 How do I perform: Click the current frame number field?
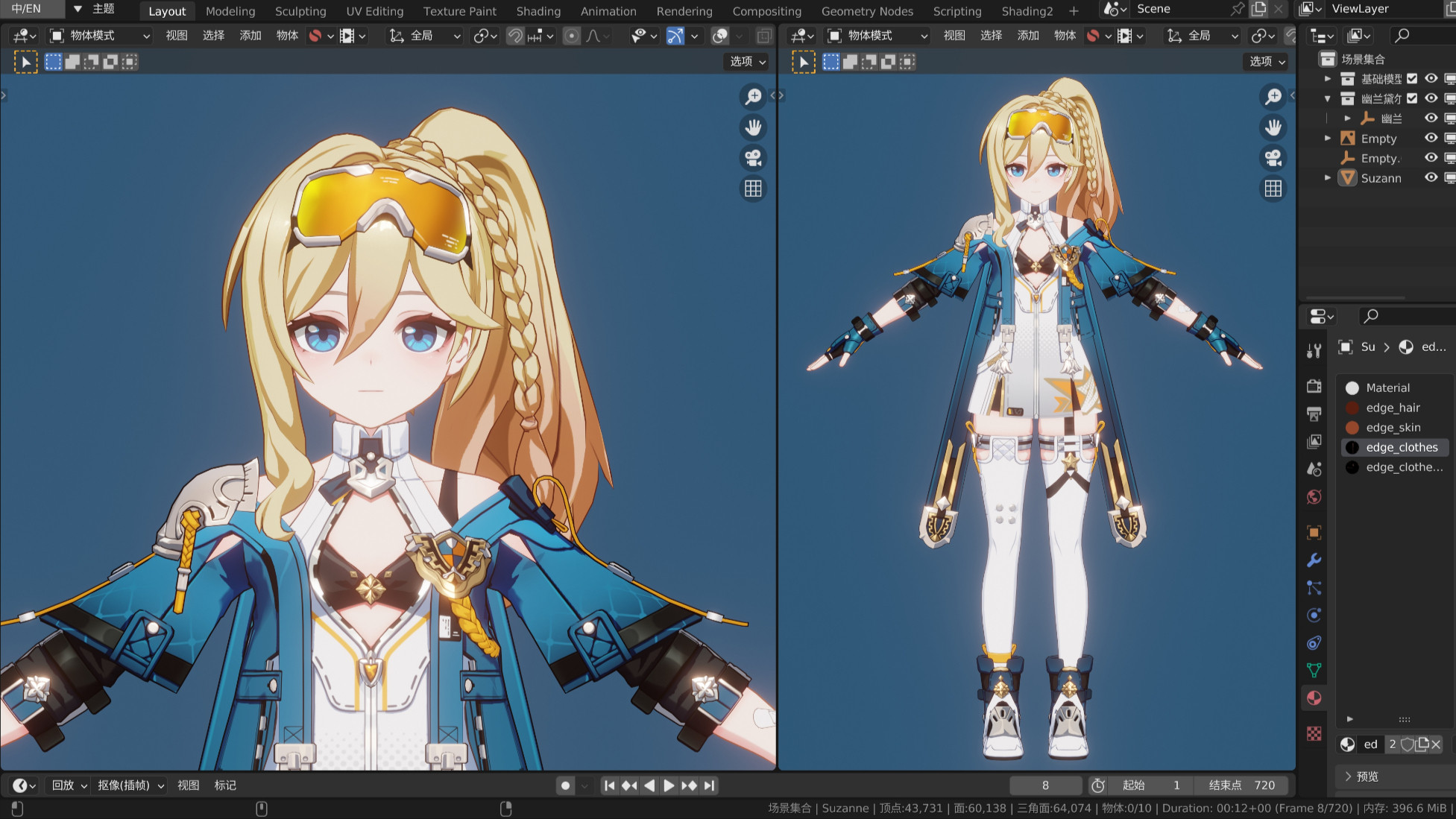[x=1044, y=785]
